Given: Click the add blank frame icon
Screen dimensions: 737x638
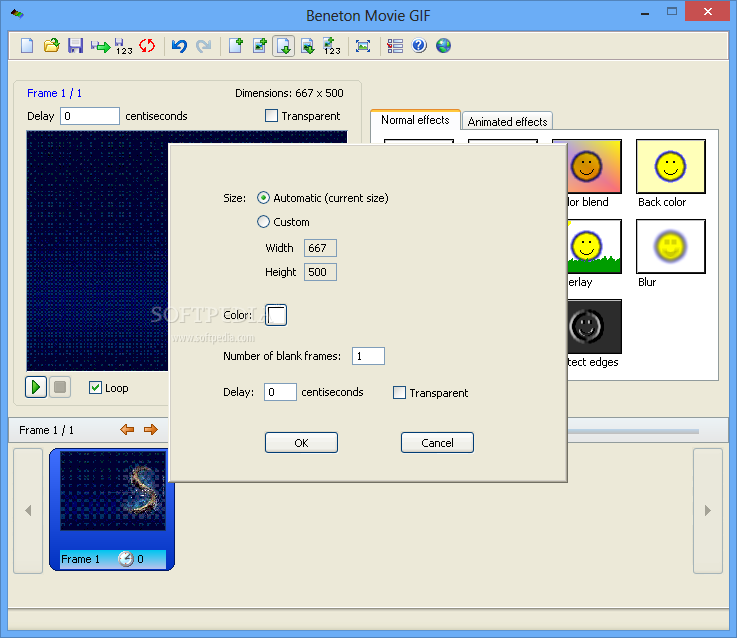Looking at the screenshot, I should click(235, 46).
